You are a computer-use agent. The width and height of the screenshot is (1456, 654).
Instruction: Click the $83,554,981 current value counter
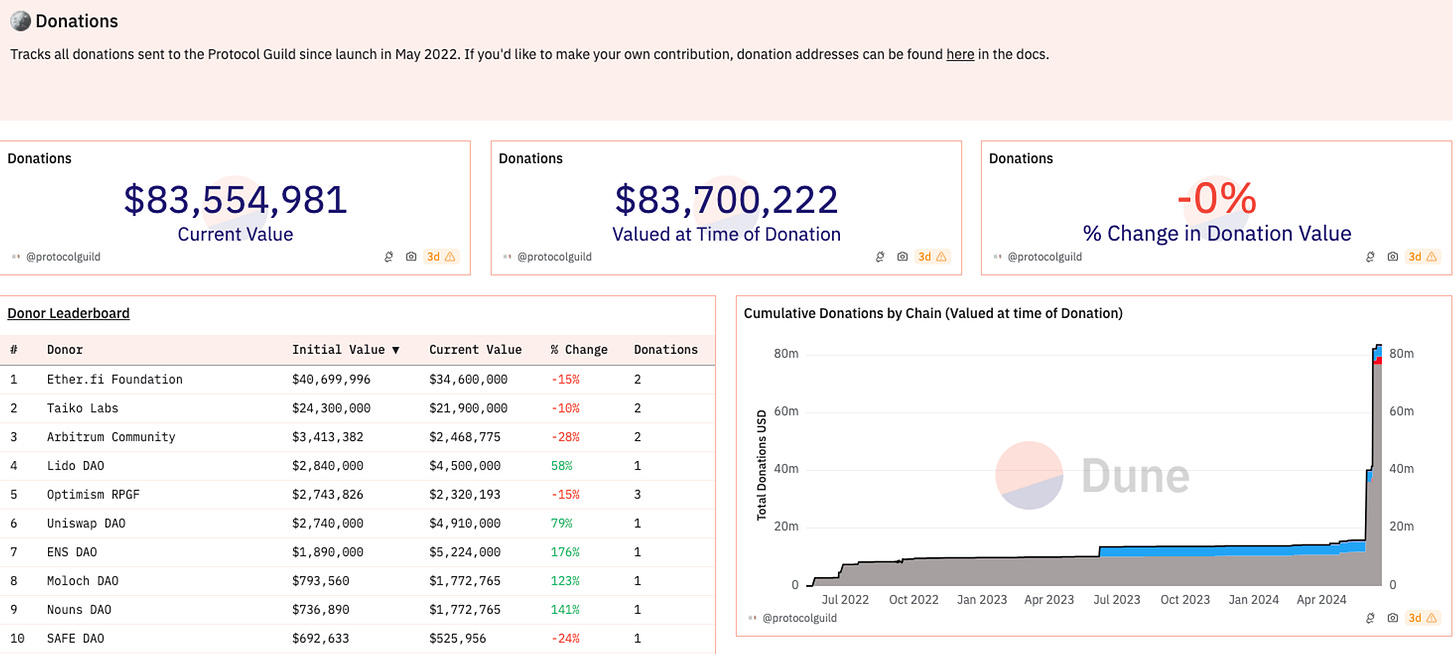tap(235, 200)
